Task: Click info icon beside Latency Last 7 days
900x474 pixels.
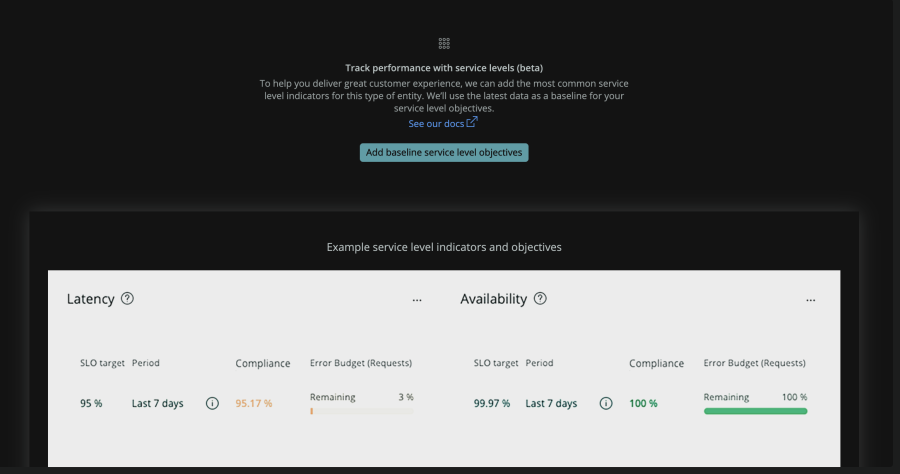Action: coord(212,404)
